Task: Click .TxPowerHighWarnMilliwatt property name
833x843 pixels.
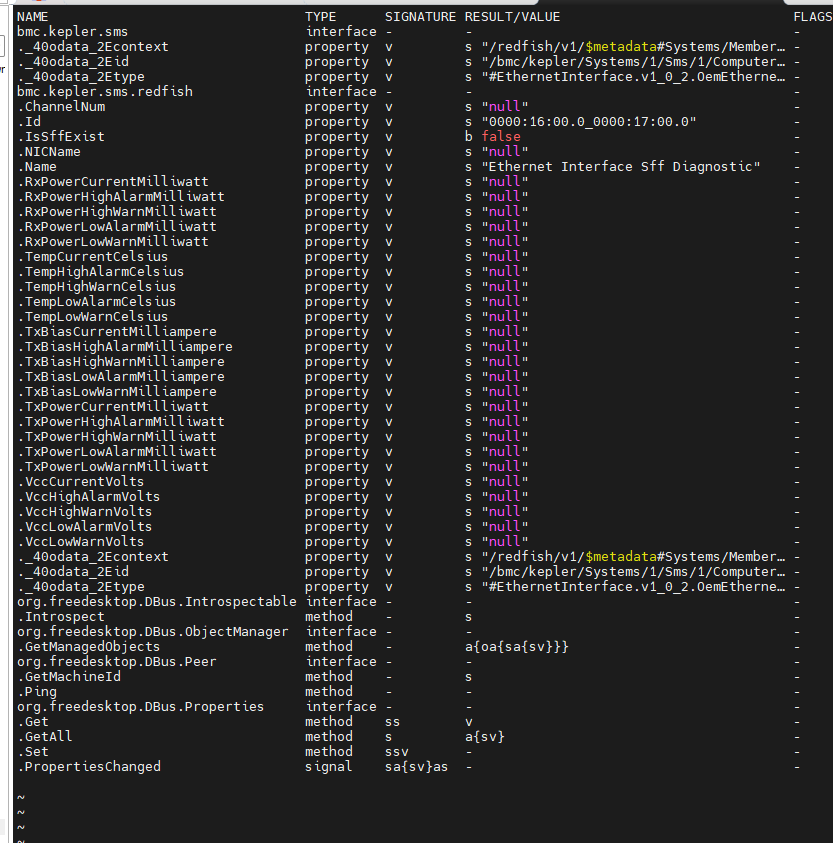Action: [117, 437]
